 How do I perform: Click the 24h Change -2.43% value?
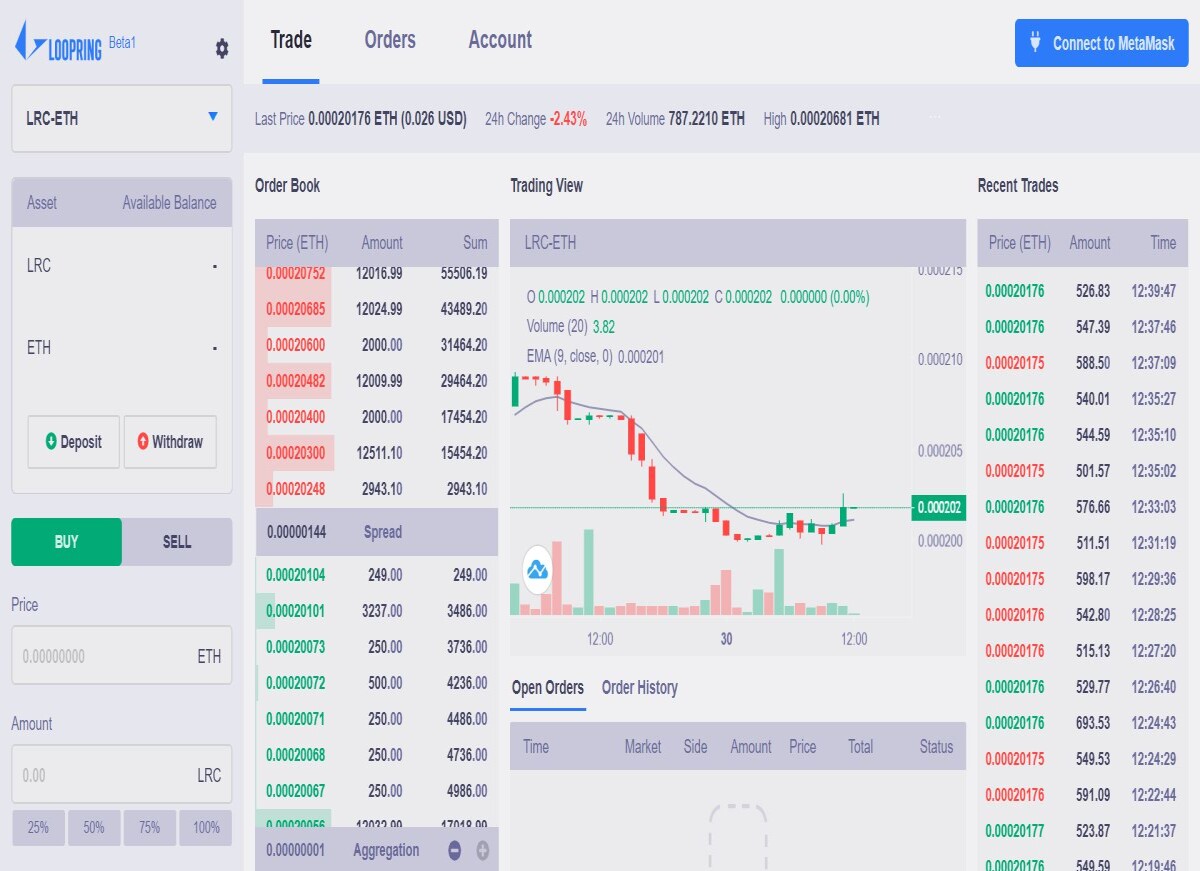[569, 119]
